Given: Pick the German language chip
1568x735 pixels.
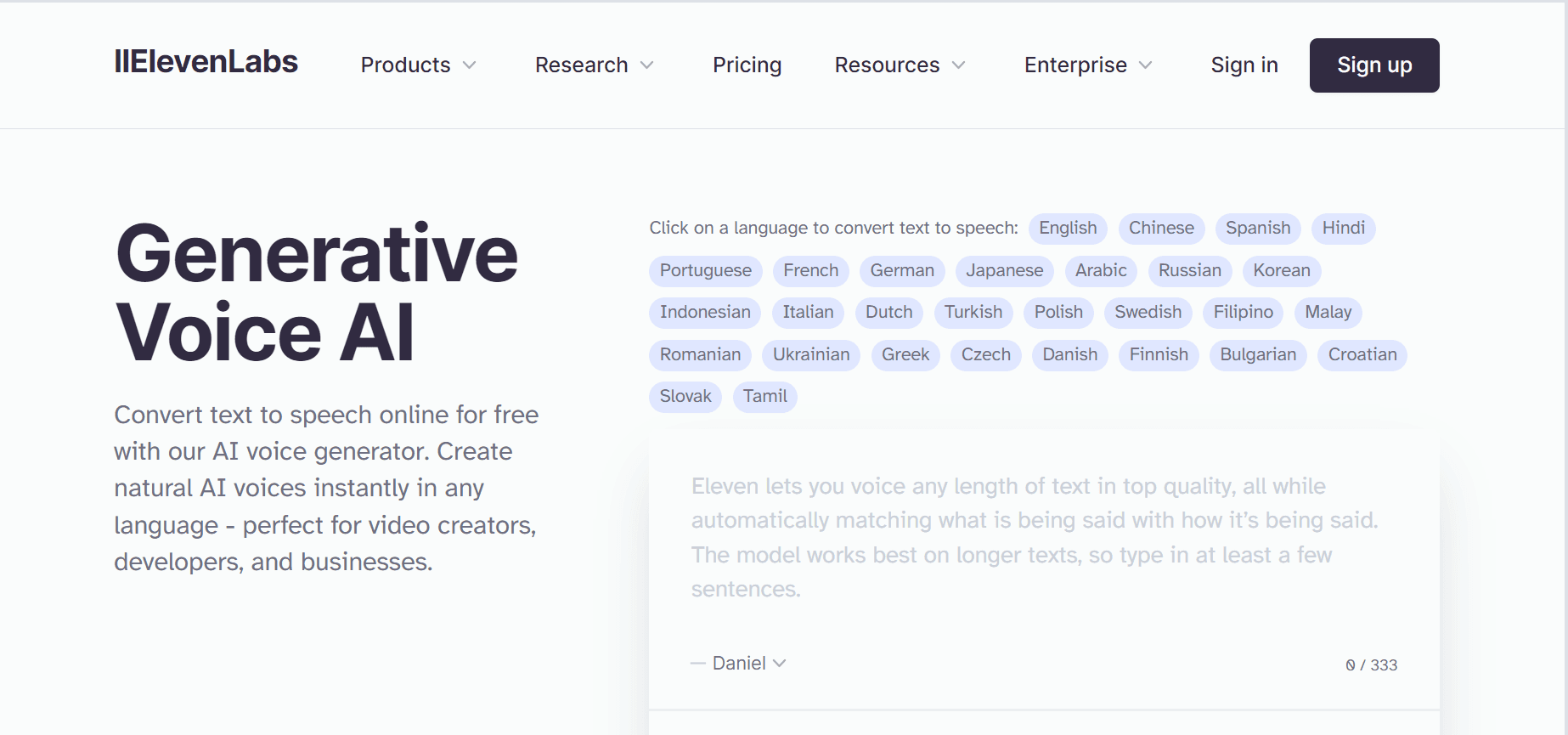Looking at the screenshot, I should coord(902,271).
